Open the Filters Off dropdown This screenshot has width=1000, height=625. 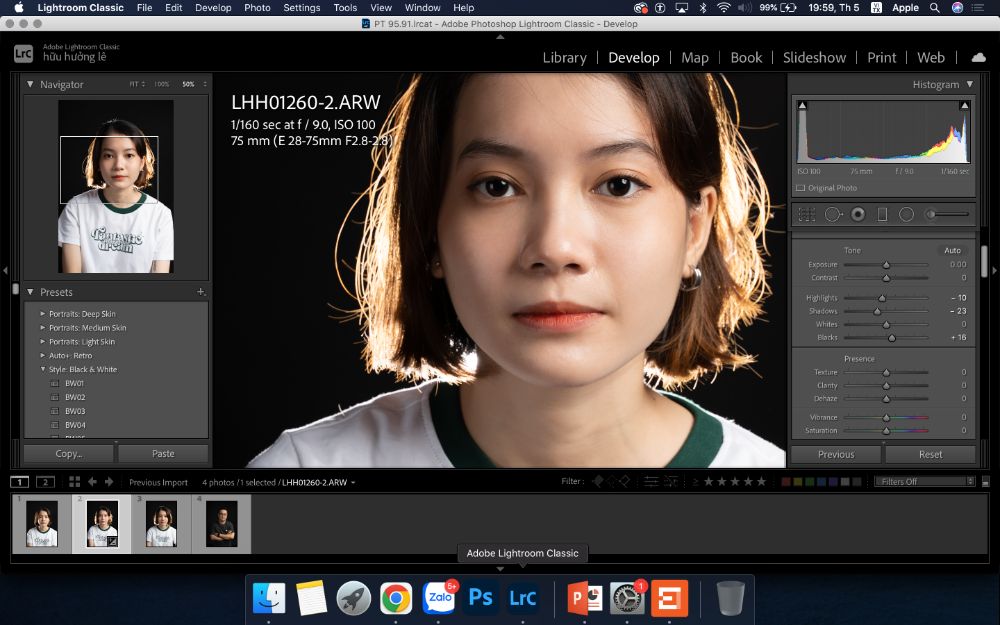click(x=925, y=482)
